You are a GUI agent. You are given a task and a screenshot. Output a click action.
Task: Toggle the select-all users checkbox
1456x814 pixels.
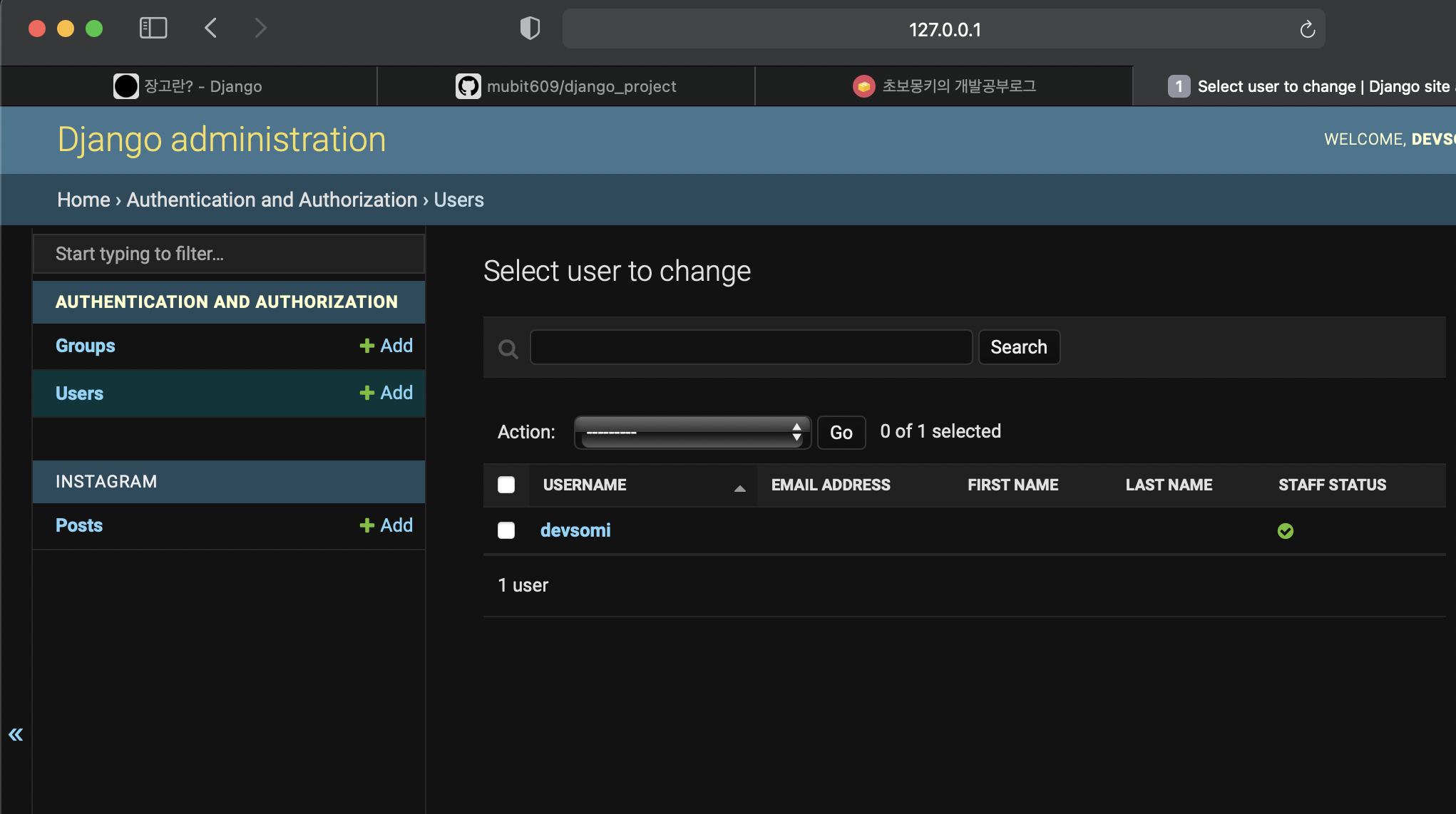(506, 485)
